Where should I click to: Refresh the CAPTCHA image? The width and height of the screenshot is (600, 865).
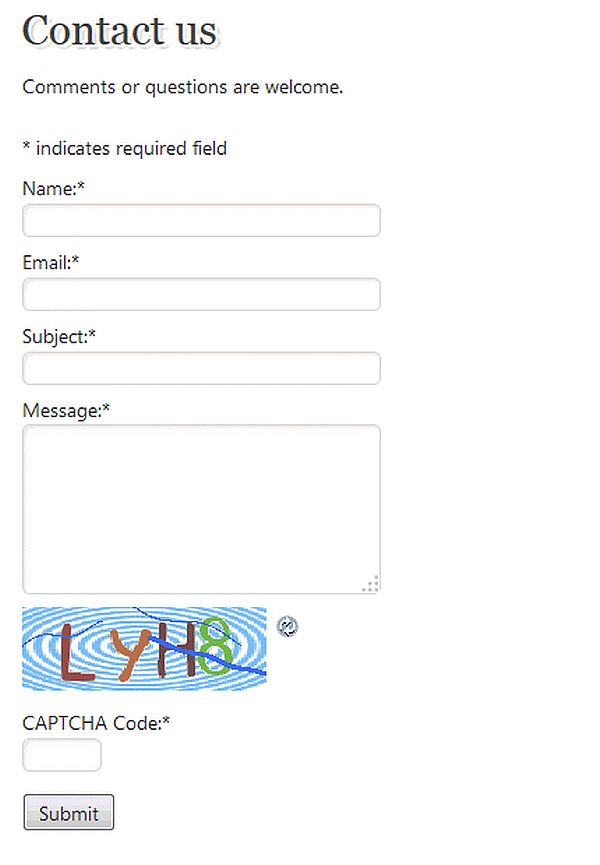tap(287, 627)
